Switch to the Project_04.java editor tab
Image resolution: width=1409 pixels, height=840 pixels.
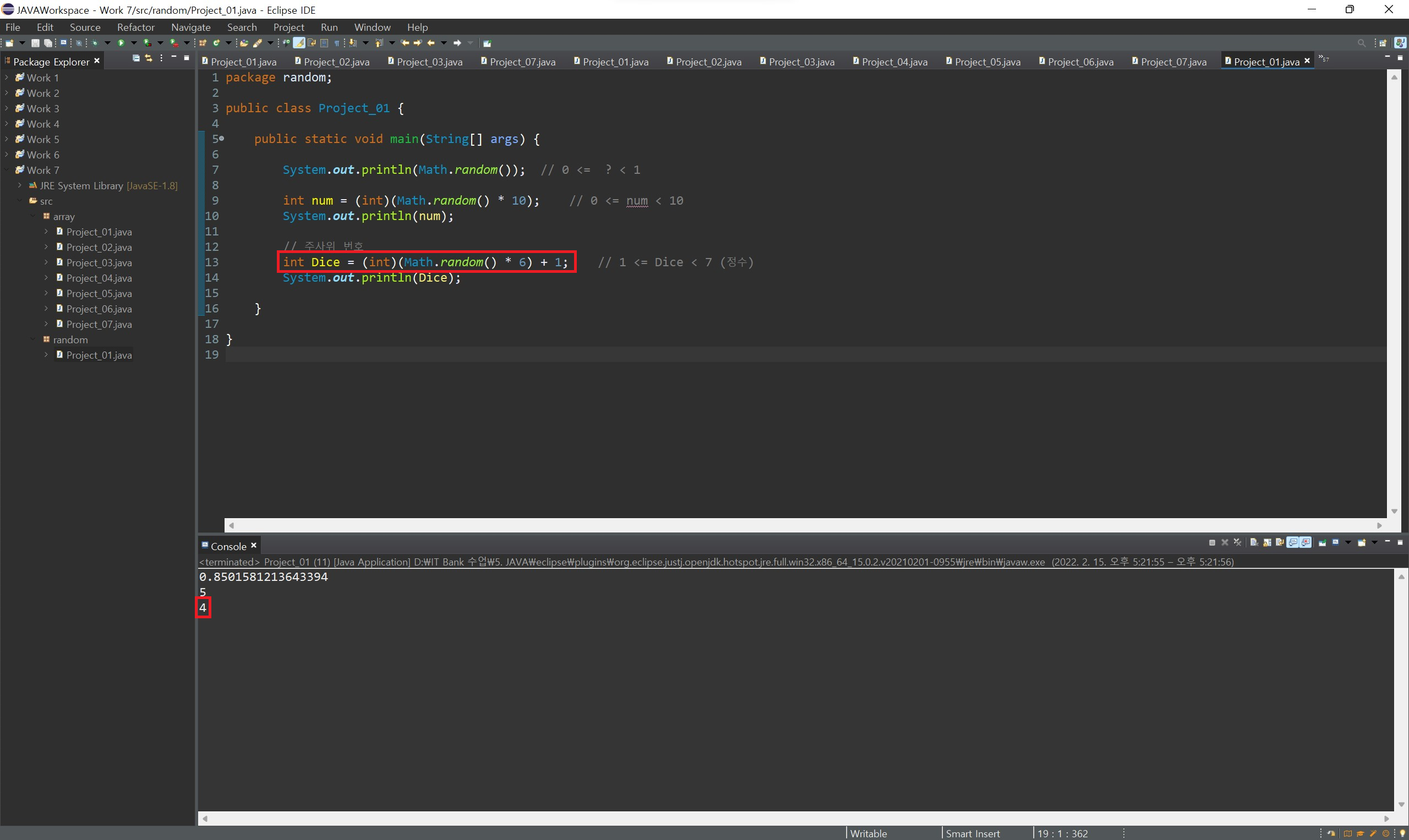(894, 62)
